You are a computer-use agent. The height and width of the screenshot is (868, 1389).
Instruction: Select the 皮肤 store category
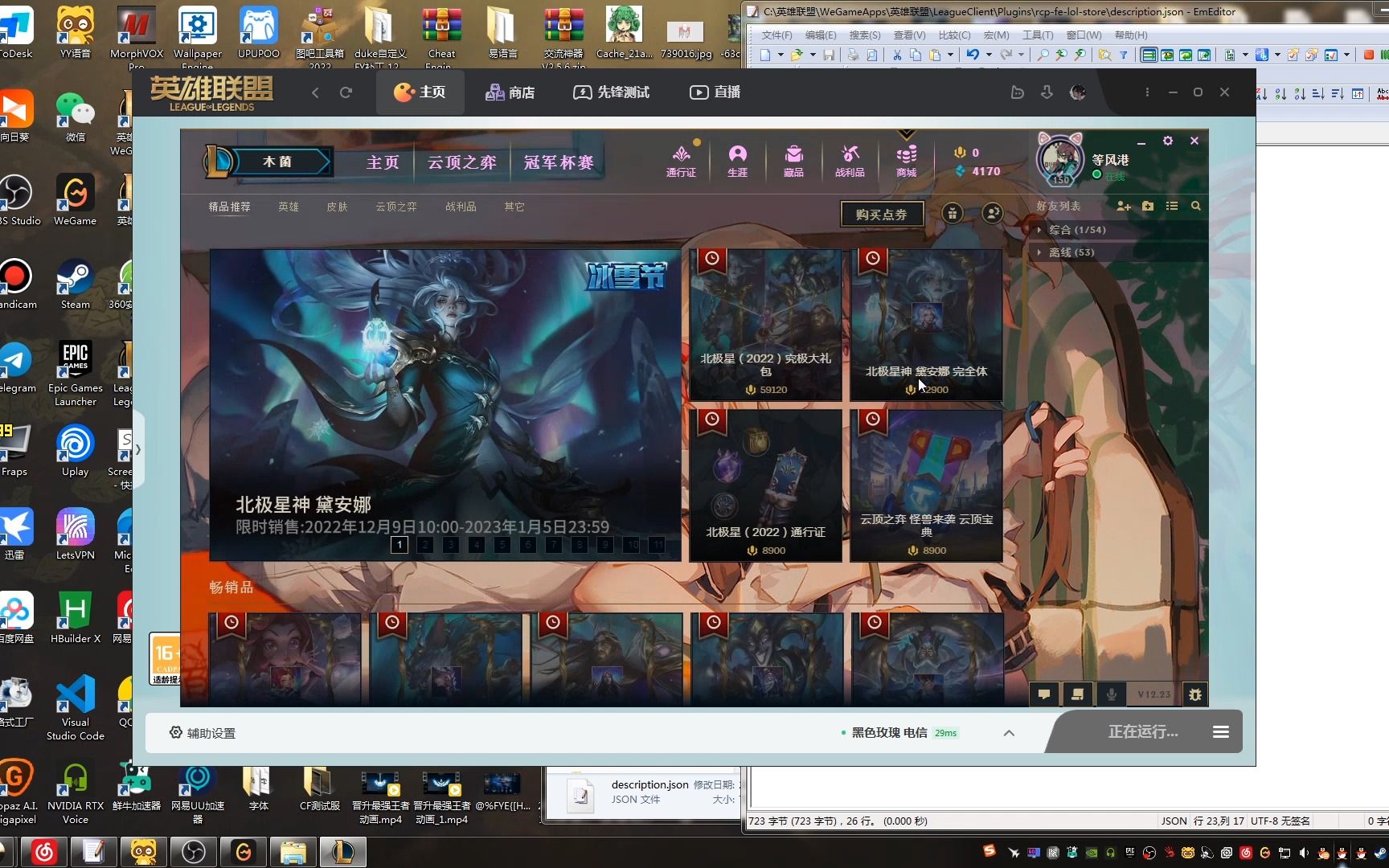pos(337,207)
